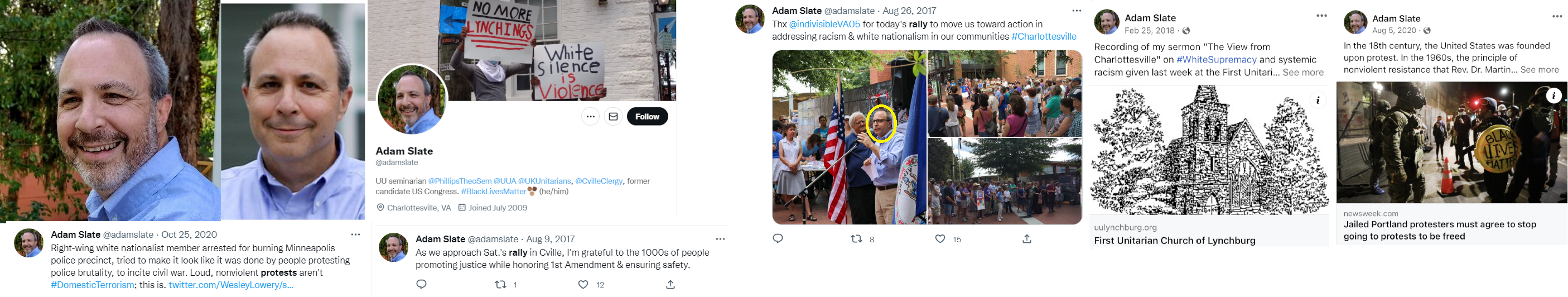Click info icon on church link preview
Viewport: 1568px width, 297px height.
click(x=1318, y=100)
